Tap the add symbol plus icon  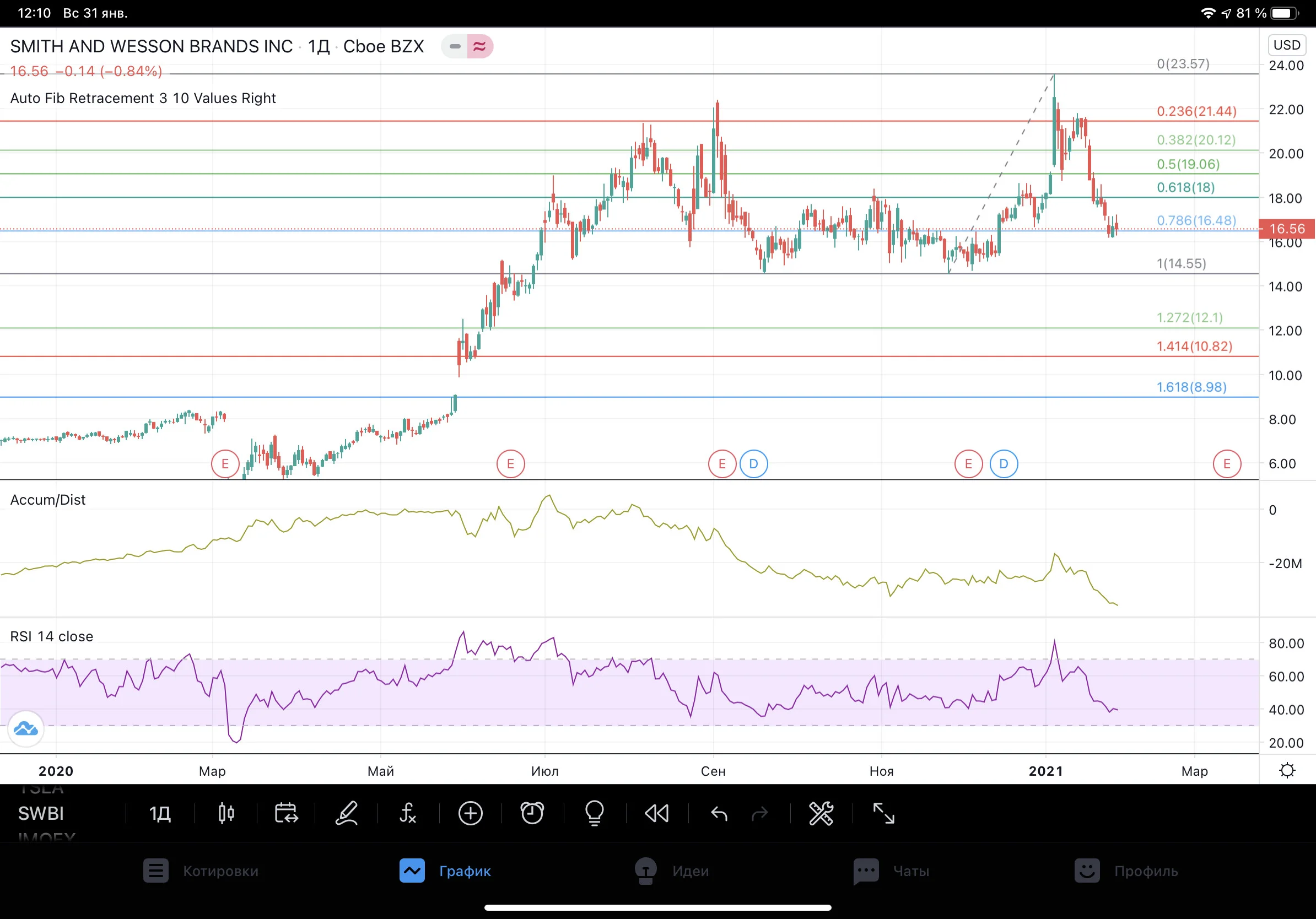(x=471, y=813)
